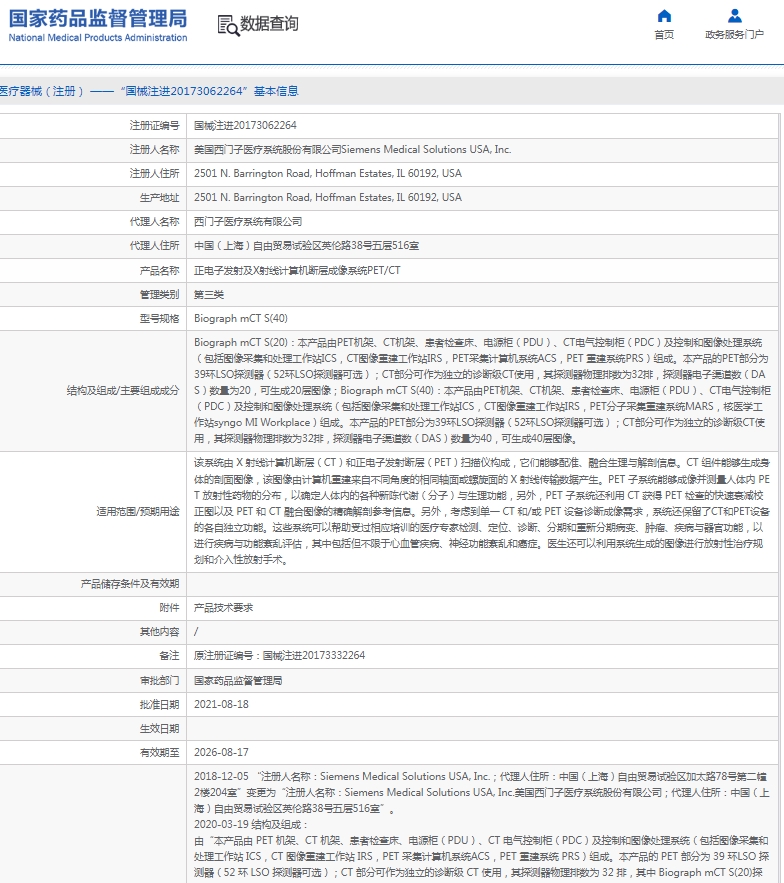
Task: Click model value Biograph mCT S(40)
Action: point(240,319)
